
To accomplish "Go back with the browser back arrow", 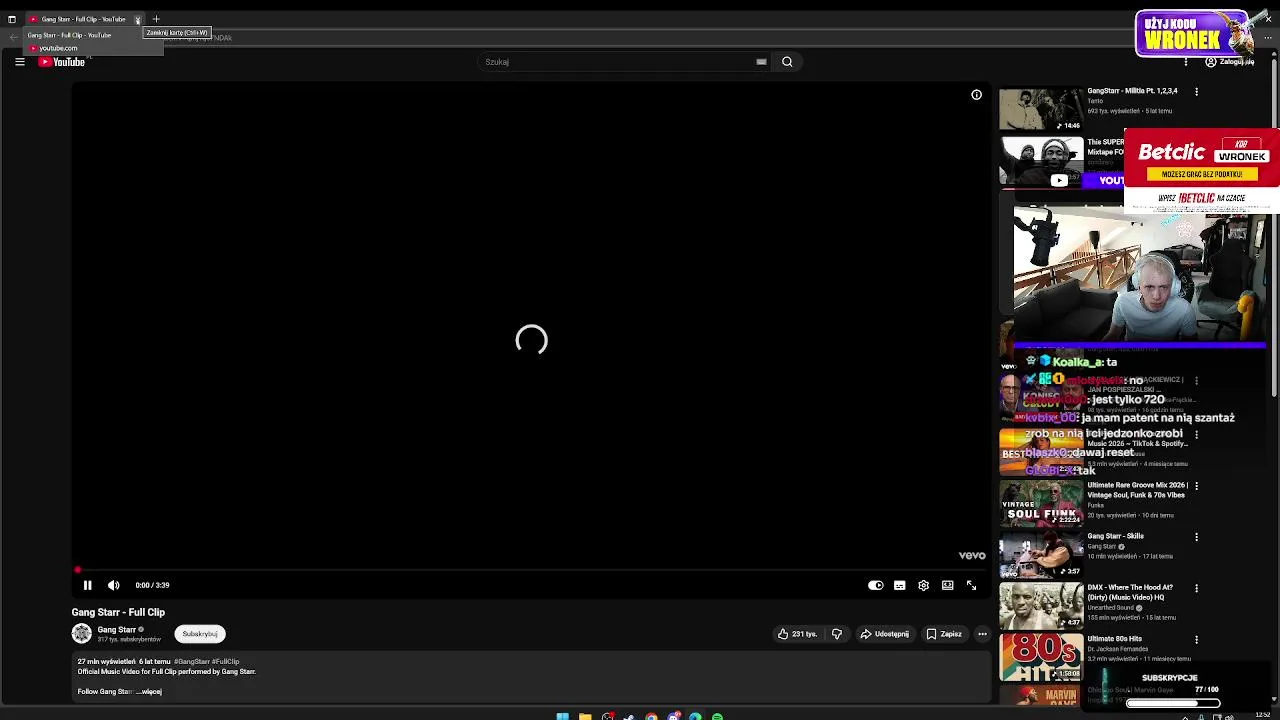I will pyautogui.click(x=13, y=37).
